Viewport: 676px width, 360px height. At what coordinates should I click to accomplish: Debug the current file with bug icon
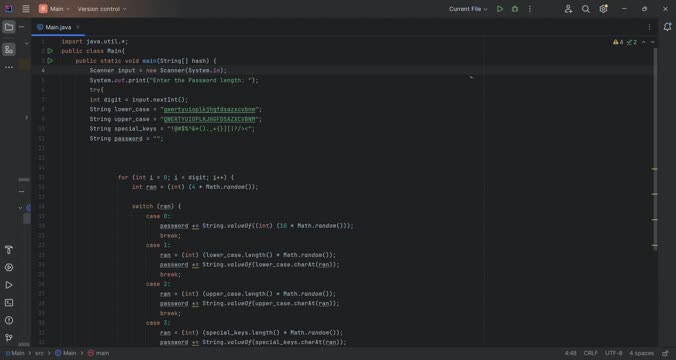[x=515, y=9]
